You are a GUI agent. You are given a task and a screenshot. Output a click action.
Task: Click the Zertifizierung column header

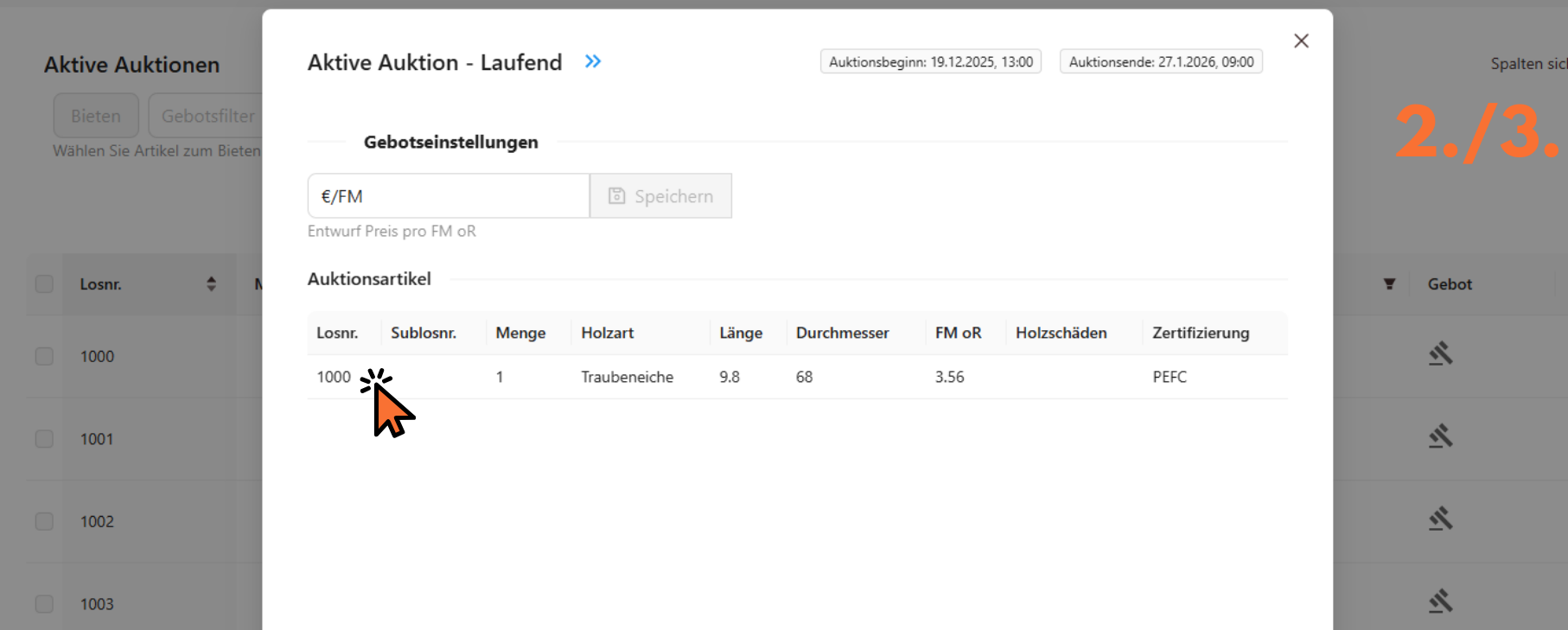1201,333
